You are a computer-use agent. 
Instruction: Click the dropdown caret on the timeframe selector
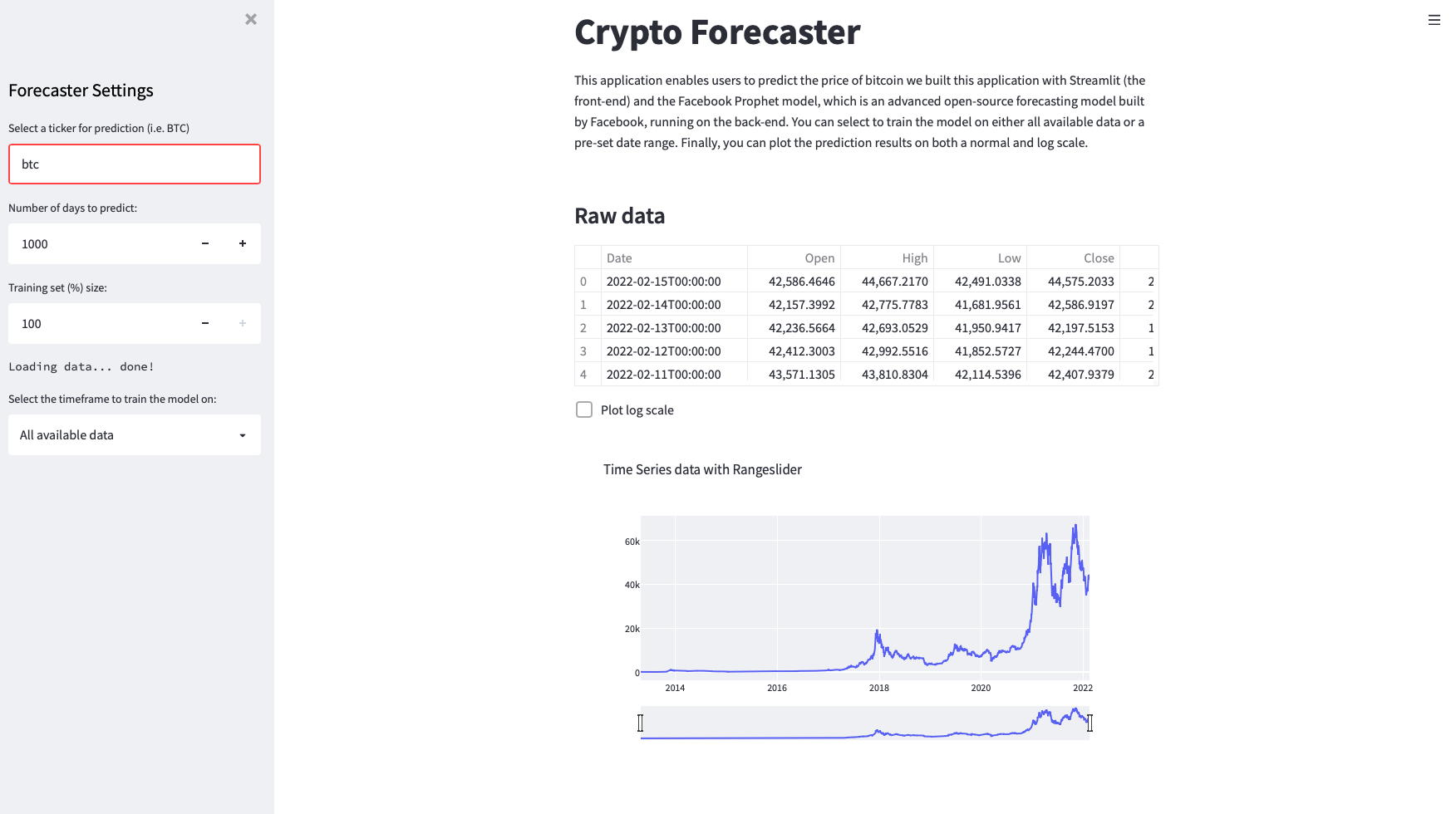[242, 434]
